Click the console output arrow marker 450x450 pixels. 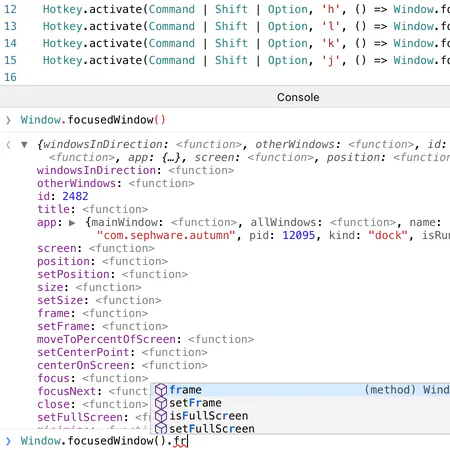click(8, 145)
